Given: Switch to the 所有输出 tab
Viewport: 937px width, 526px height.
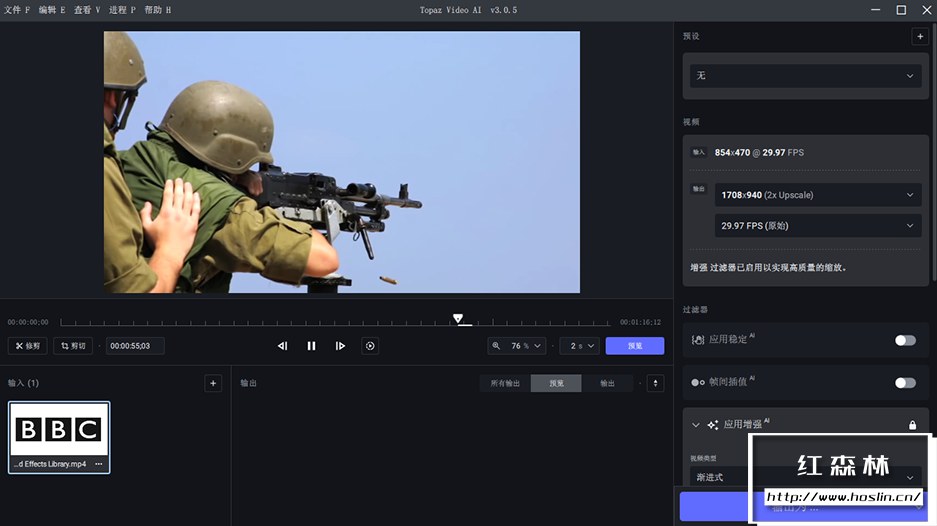Looking at the screenshot, I should [x=505, y=383].
